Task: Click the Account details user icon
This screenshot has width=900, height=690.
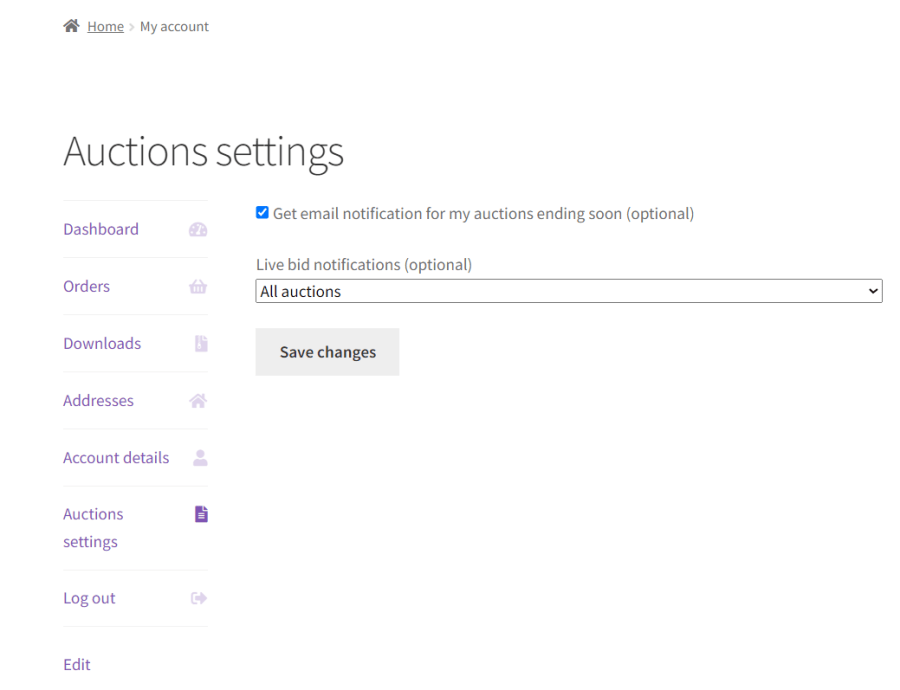Action: coord(200,458)
